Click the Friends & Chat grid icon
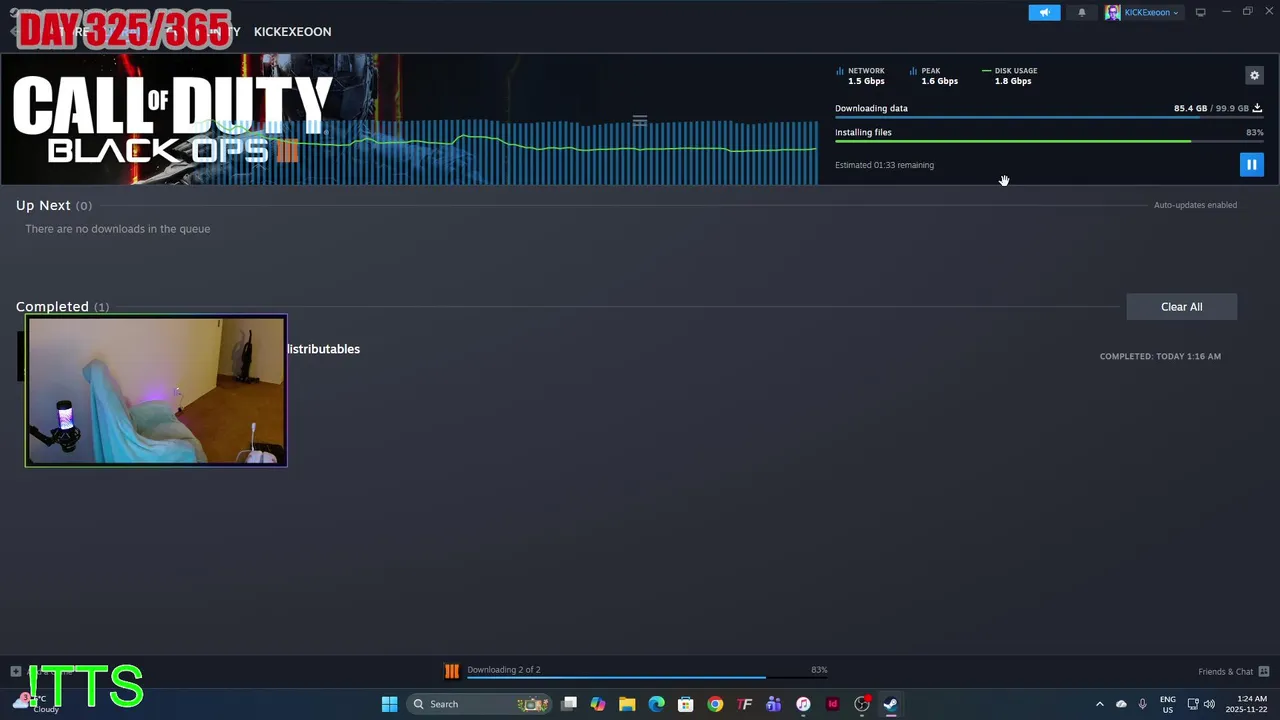This screenshot has height=720, width=1280. [1264, 672]
